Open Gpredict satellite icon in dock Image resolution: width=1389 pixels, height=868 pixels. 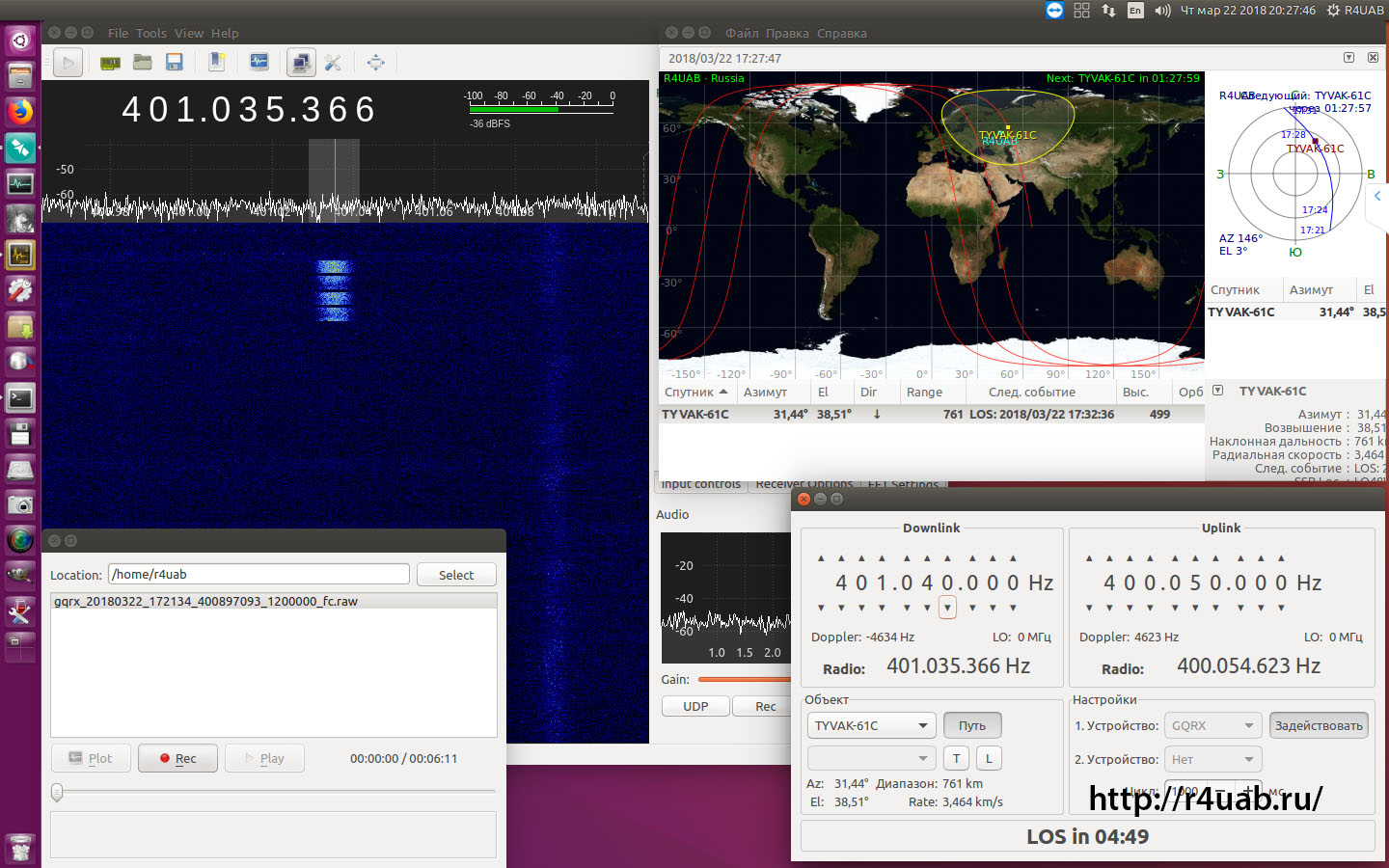coord(20,148)
